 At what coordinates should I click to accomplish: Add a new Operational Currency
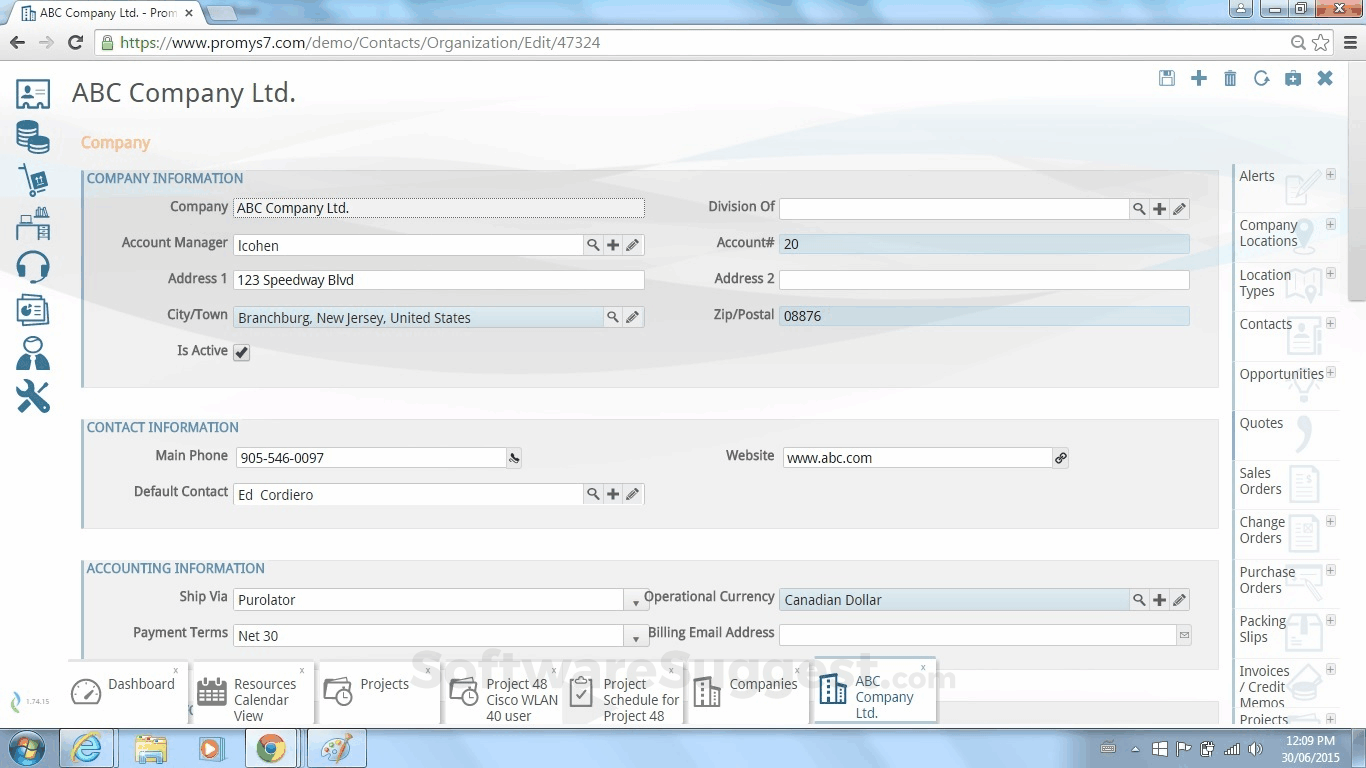pyautogui.click(x=1159, y=600)
